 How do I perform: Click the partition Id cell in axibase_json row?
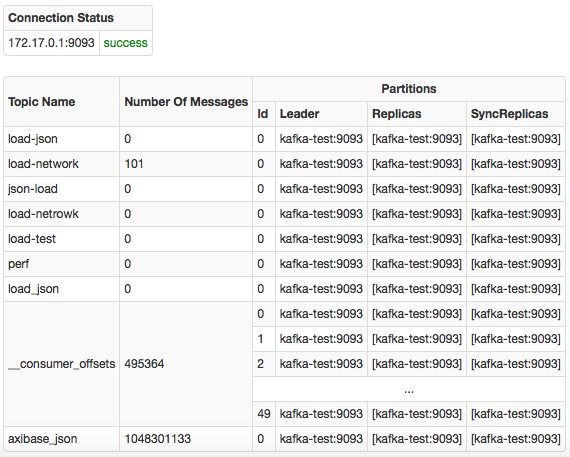click(x=264, y=439)
